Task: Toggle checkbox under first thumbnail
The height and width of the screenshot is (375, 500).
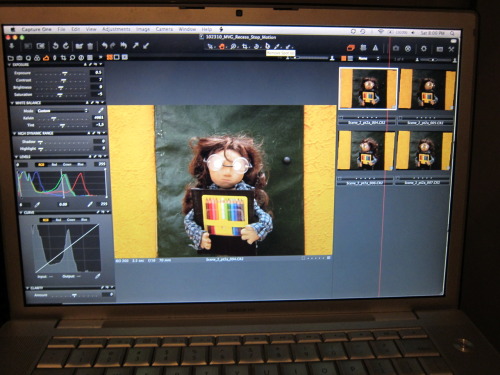Action: (341, 118)
